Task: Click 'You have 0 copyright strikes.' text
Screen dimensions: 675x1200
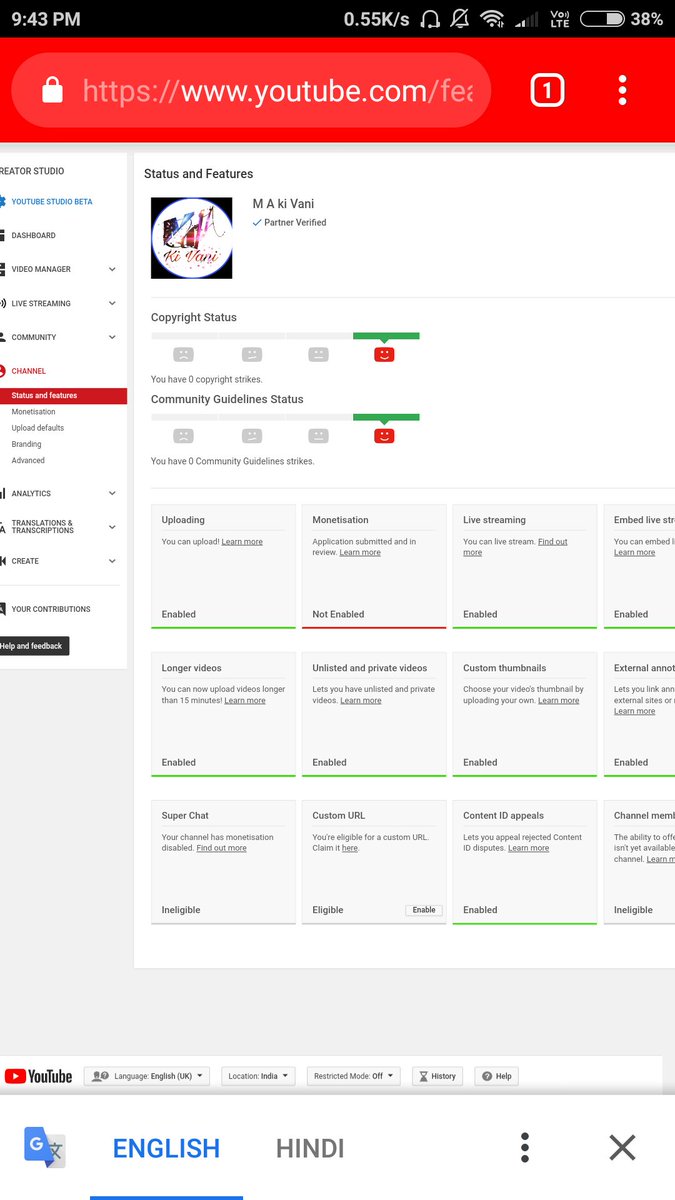Action: pyautogui.click(x=207, y=380)
